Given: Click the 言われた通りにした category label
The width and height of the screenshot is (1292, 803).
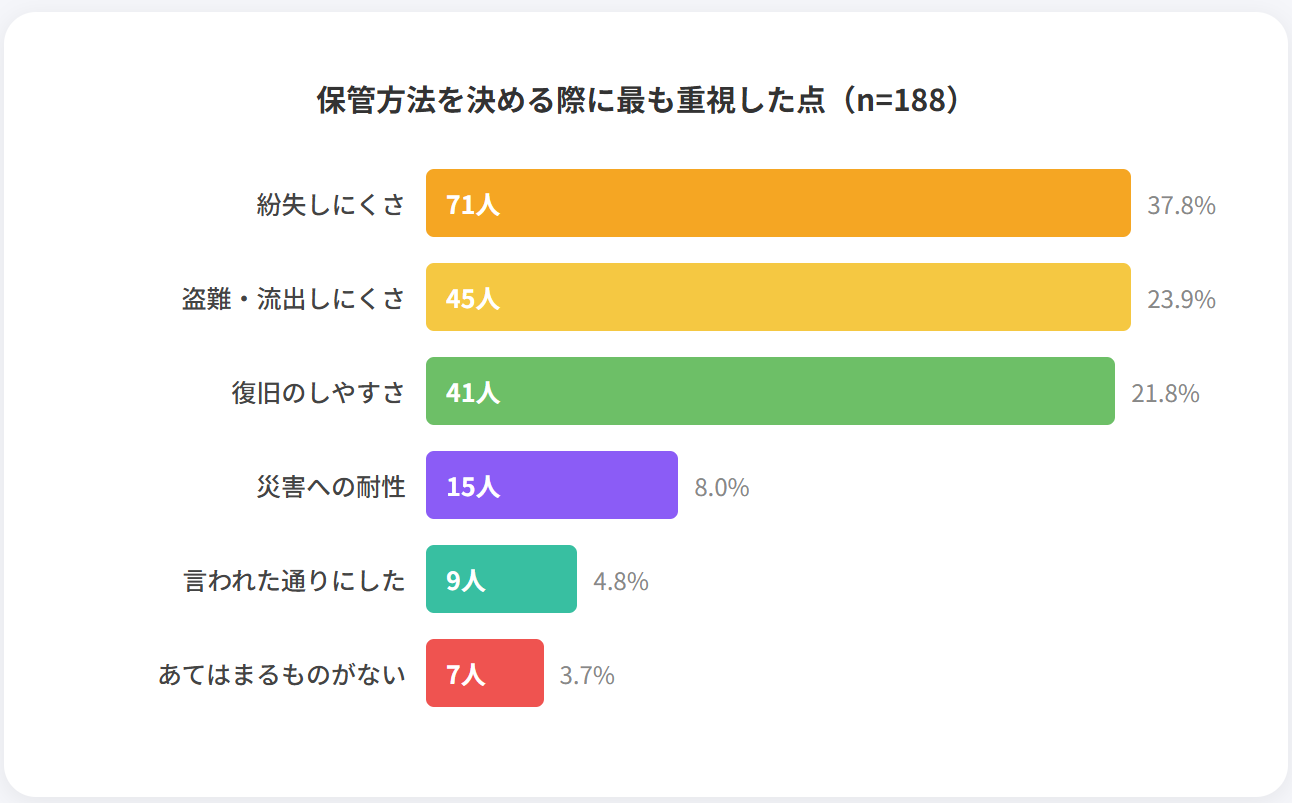Looking at the screenshot, I should (295, 581).
